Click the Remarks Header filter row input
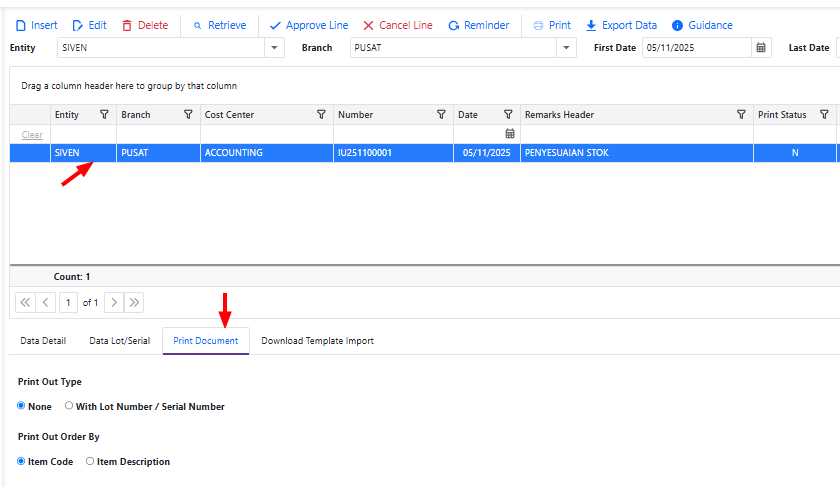 pyautogui.click(x=637, y=134)
